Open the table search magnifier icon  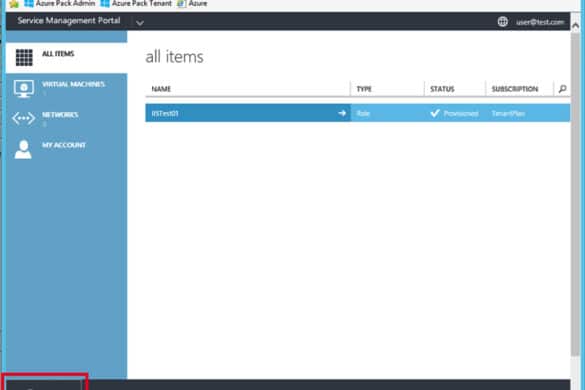[562, 89]
